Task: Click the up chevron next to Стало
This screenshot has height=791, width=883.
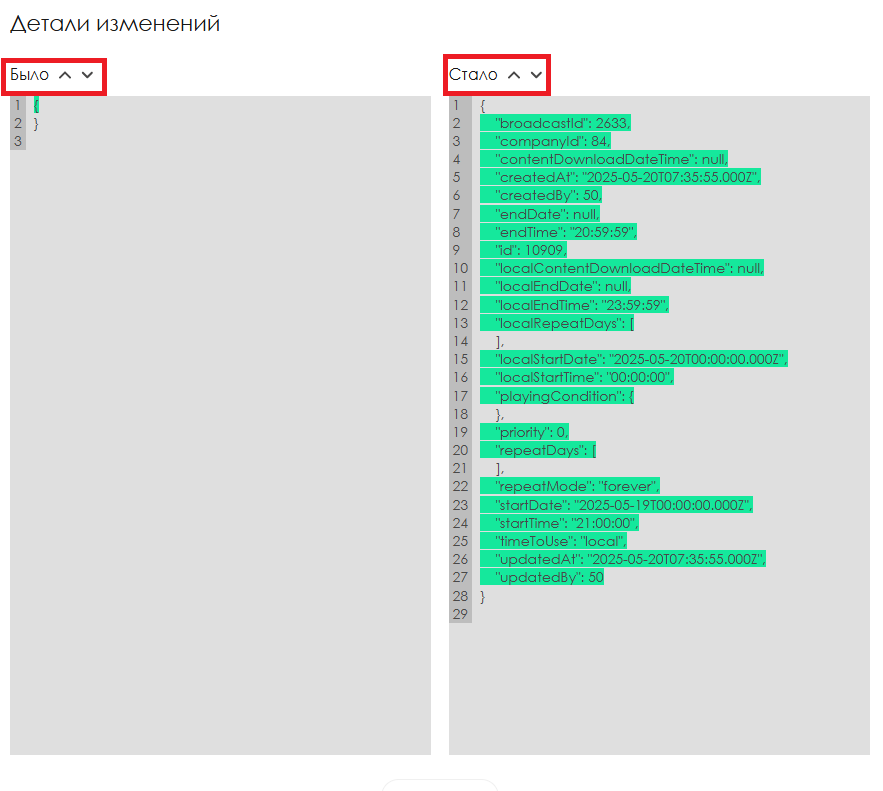Action: (x=514, y=75)
